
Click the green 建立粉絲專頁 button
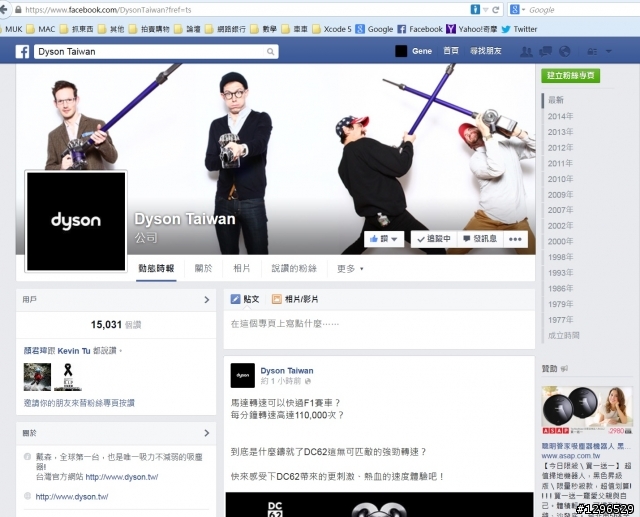[571, 75]
